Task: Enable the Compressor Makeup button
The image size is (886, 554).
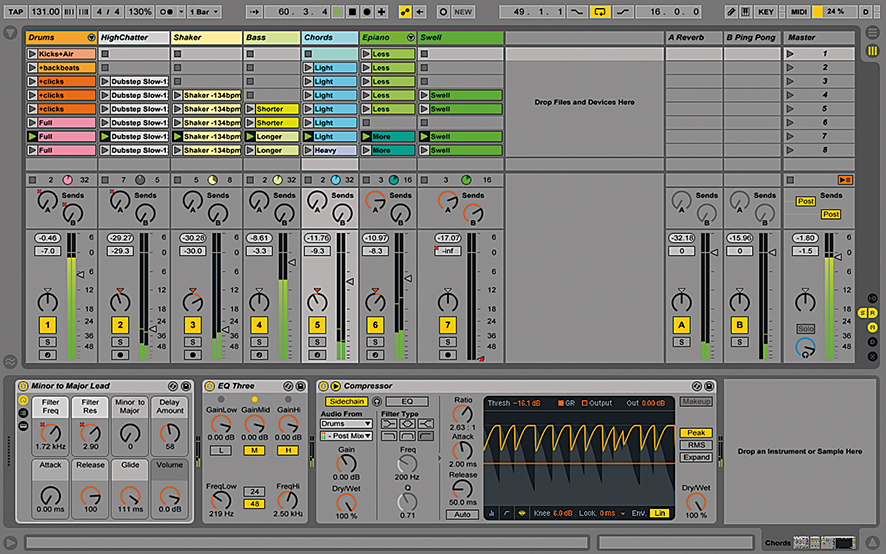Action: tap(696, 401)
